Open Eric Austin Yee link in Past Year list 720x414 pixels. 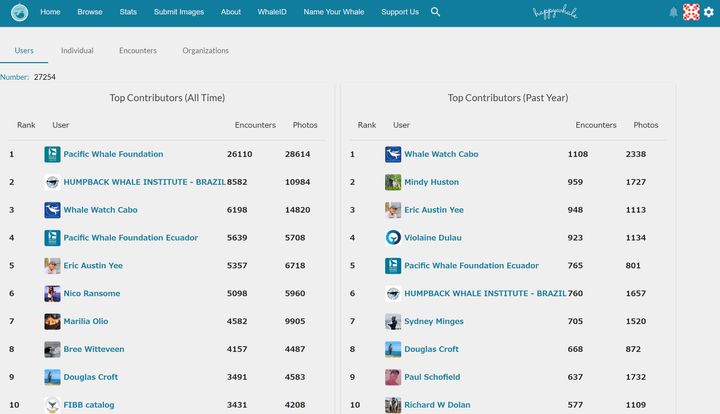tap(434, 210)
